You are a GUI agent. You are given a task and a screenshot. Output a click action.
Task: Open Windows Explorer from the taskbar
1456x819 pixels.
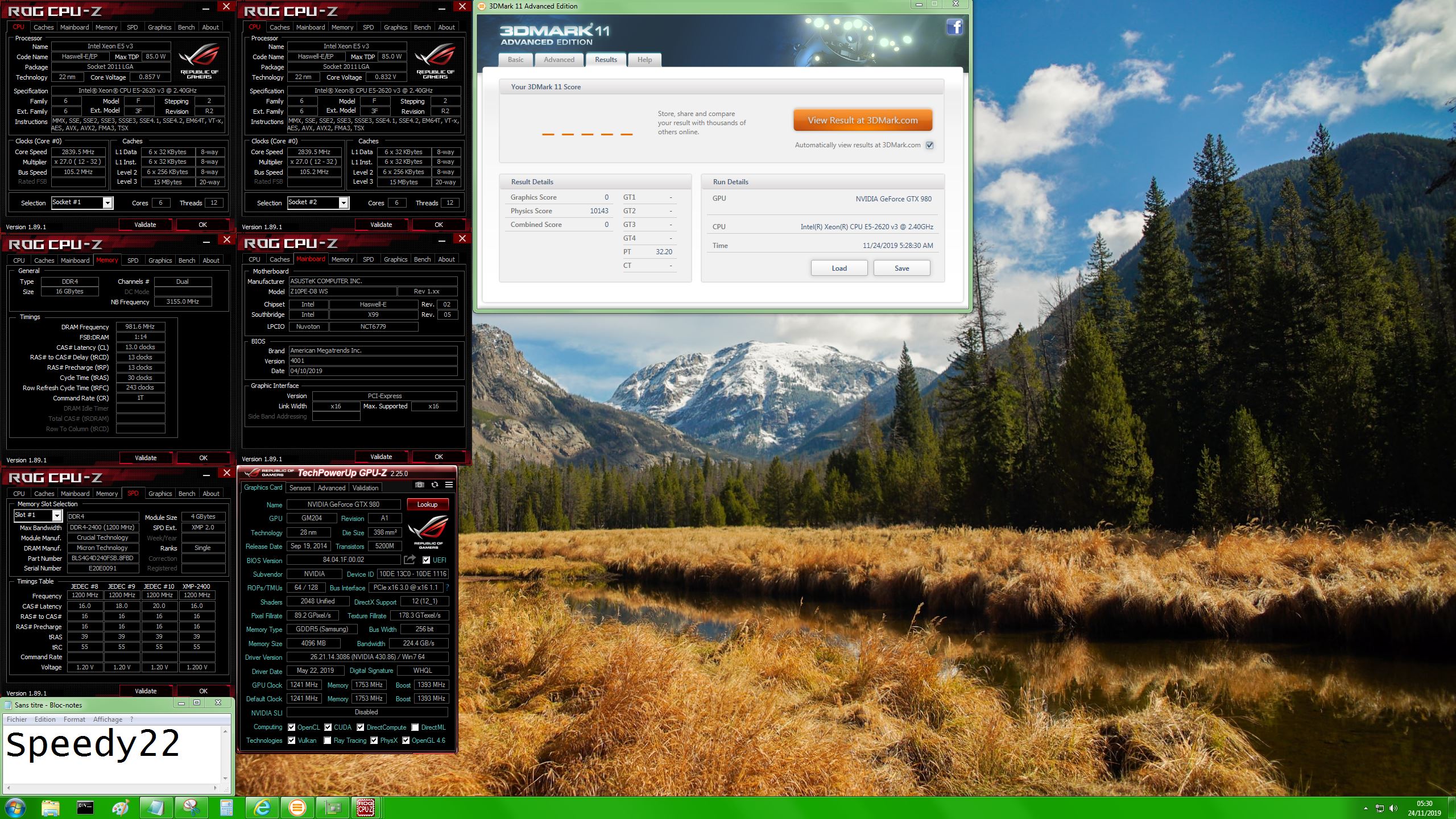[50, 808]
